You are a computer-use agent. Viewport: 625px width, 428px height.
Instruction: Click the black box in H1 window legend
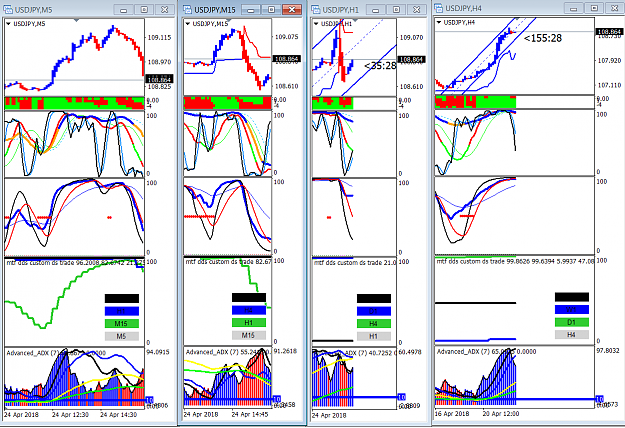(x=373, y=298)
